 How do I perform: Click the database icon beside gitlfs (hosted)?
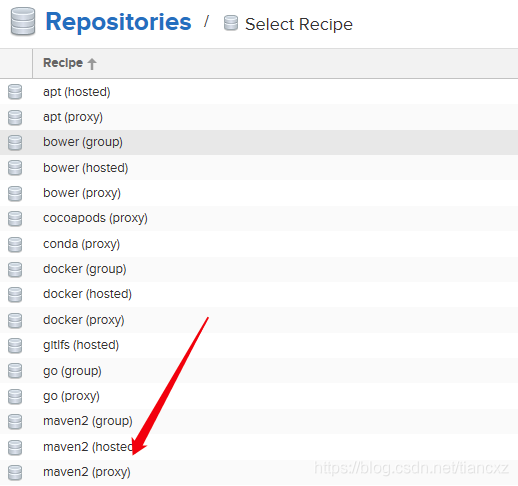coord(15,345)
